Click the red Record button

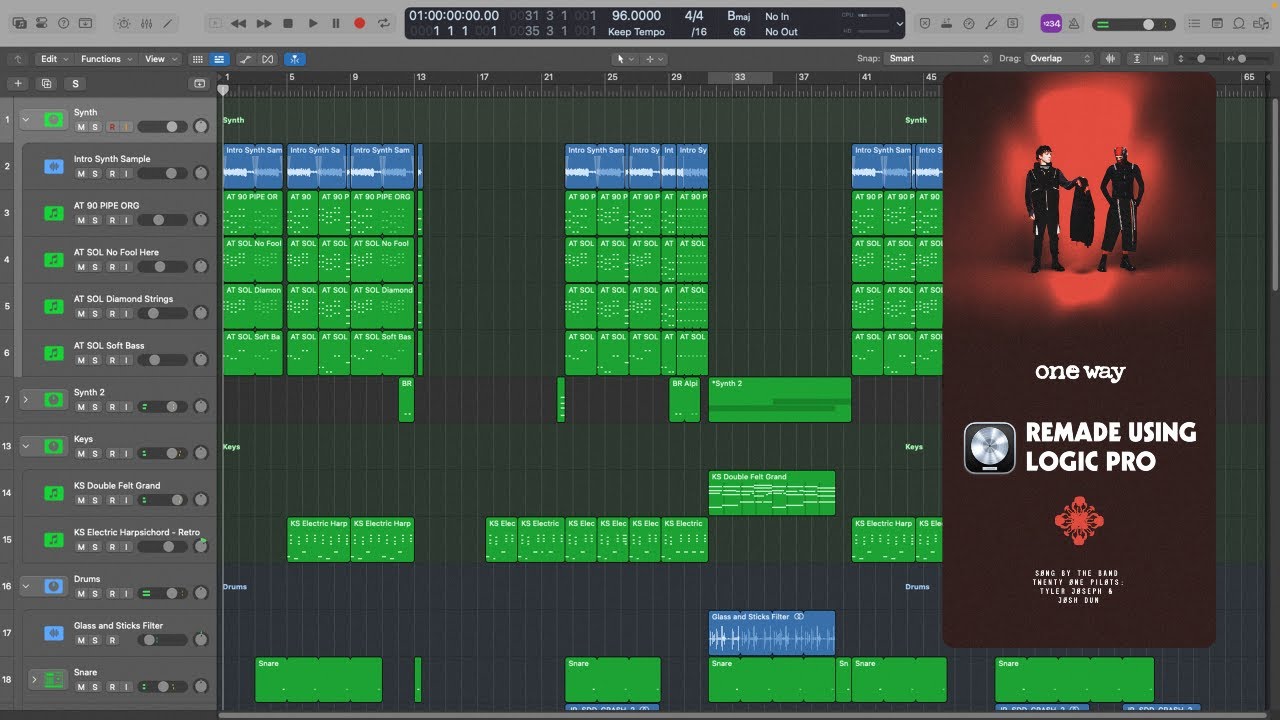click(x=360, y=23)
